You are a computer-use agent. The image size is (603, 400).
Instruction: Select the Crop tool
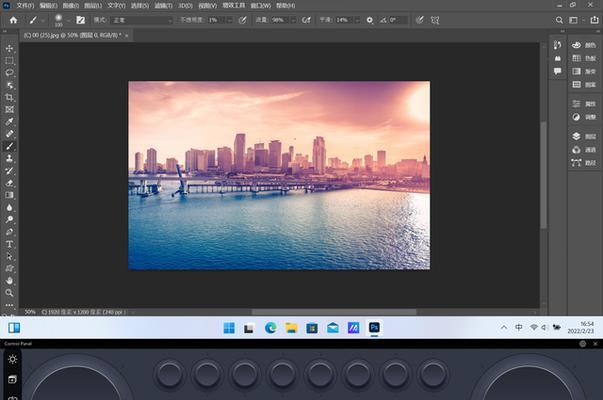(x=10, y=97)
